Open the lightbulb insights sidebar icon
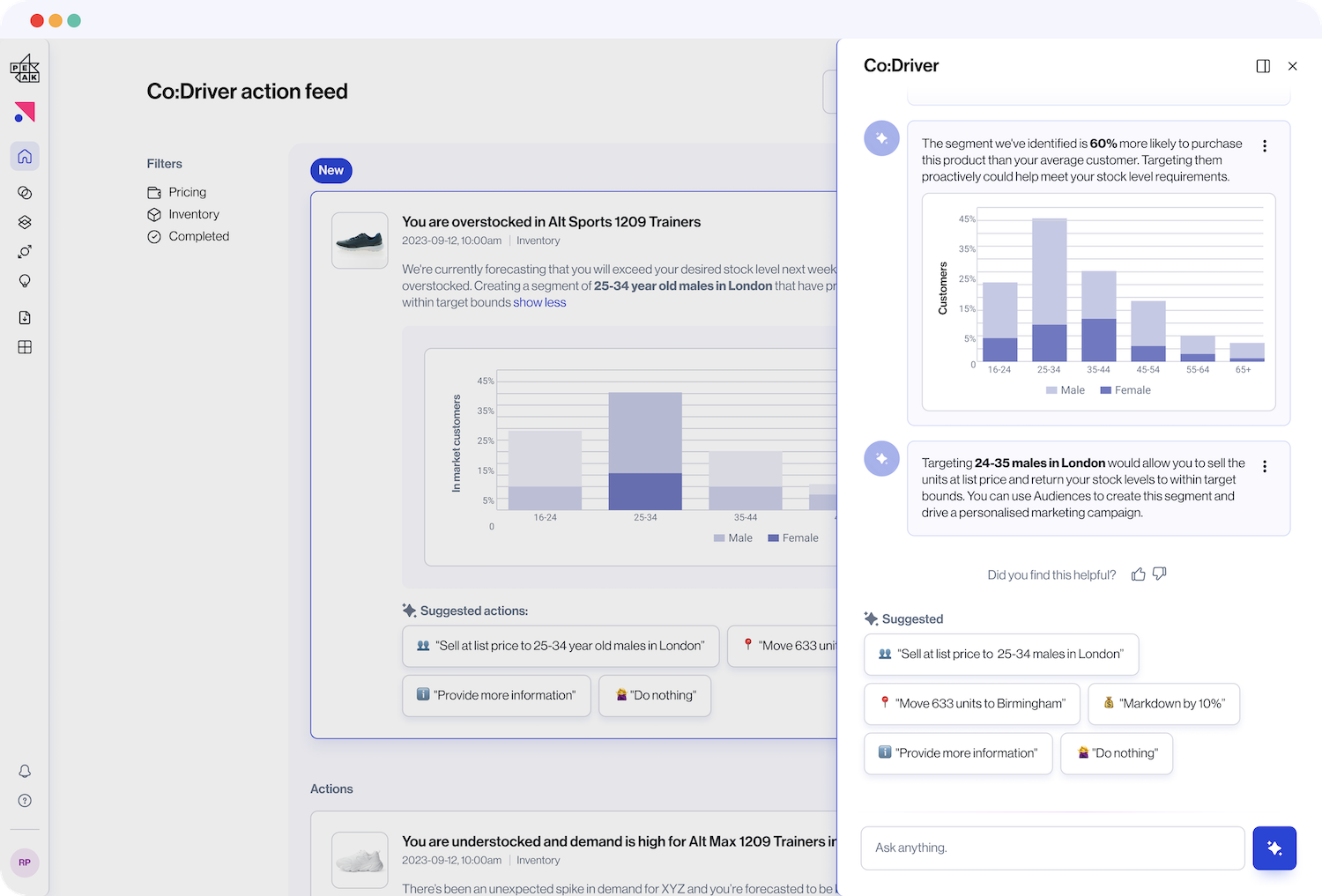Viewport: 1322px width, 896px height. tap(25, 281)
